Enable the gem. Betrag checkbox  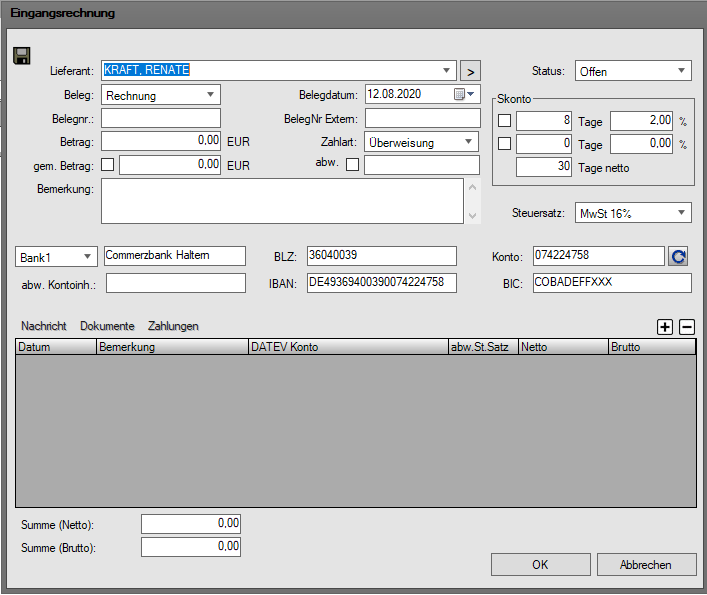(x=108, y=165)
